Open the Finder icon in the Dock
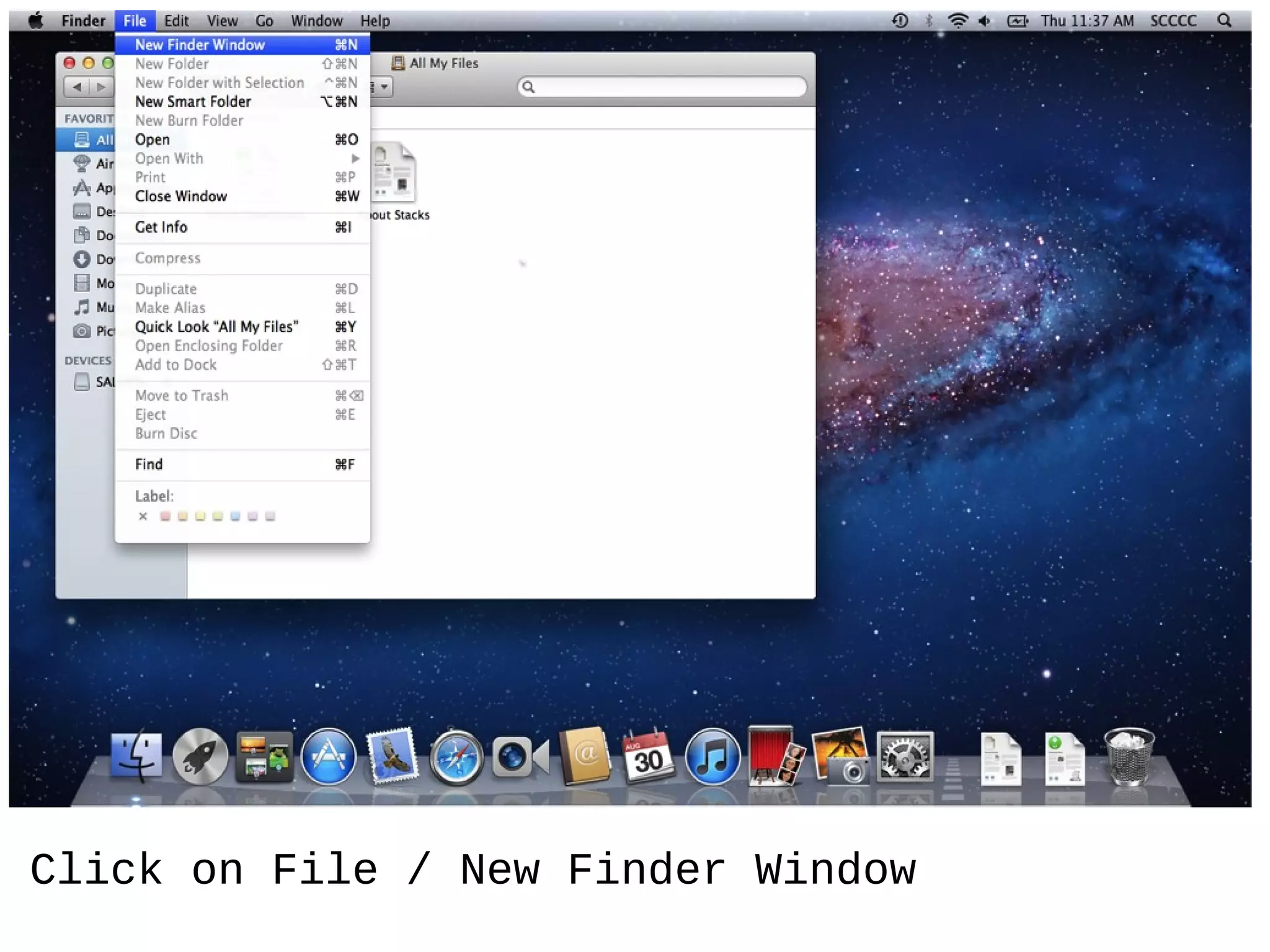The width and height of the screenshot is (1270, 952). click(136, 756)
